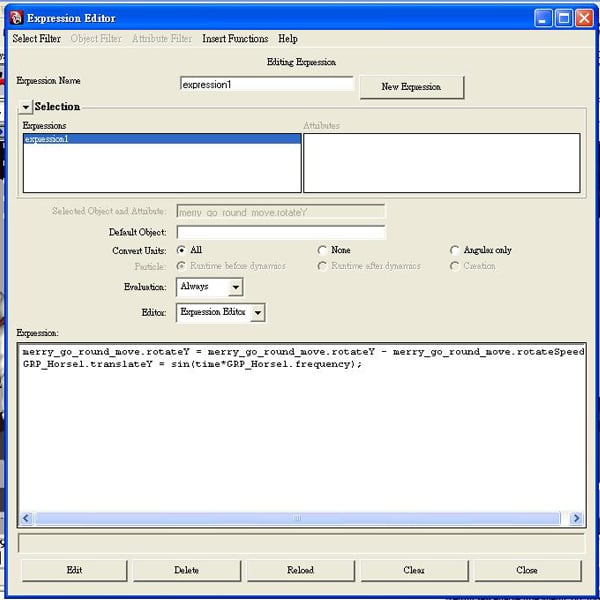The width and height of the screenshot is (600, 600).
Task: Click the horizontal scrollbar thumb
Action: (297, 518)
